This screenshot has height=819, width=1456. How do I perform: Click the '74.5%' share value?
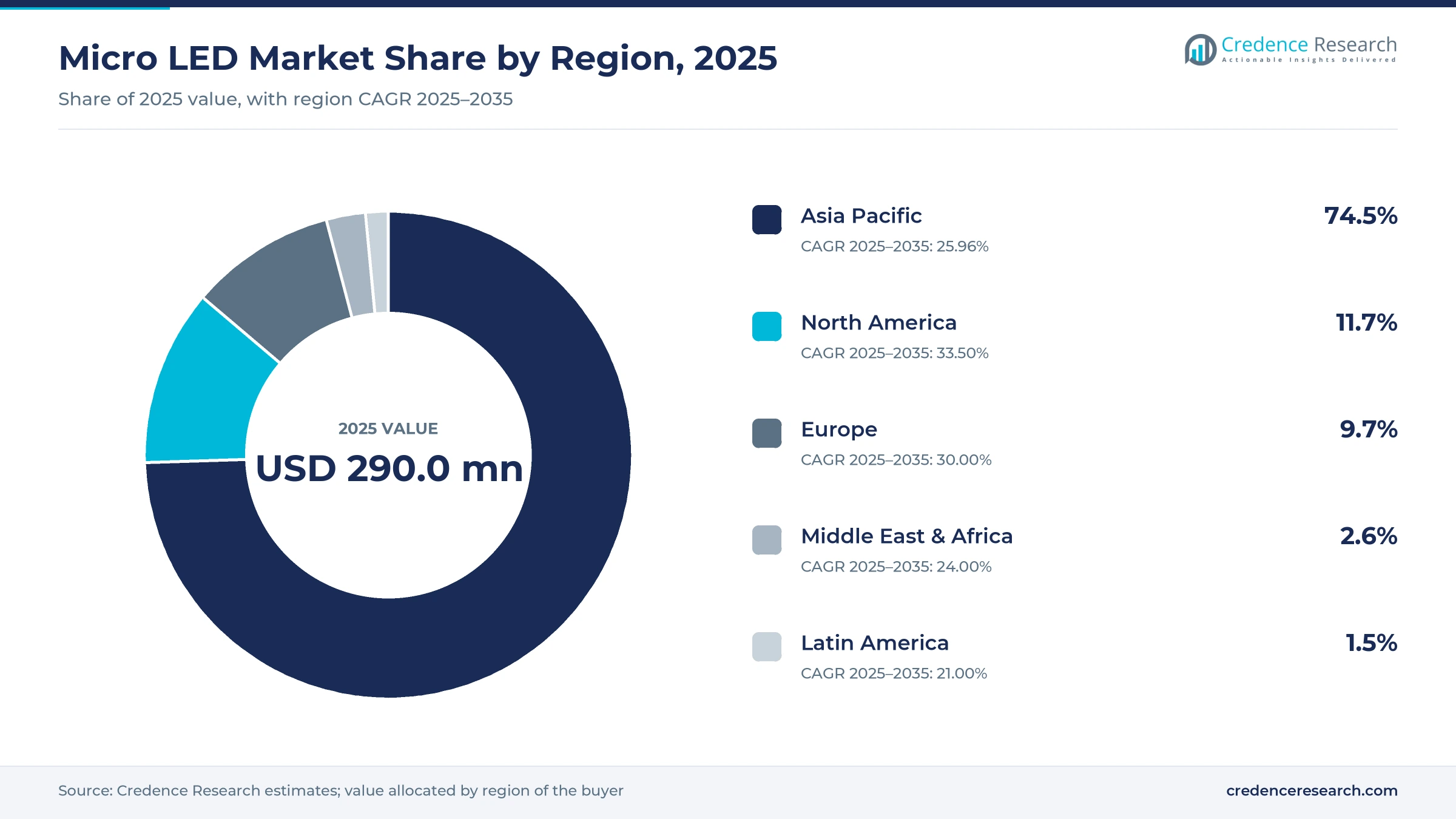(x=1361, y=216)
